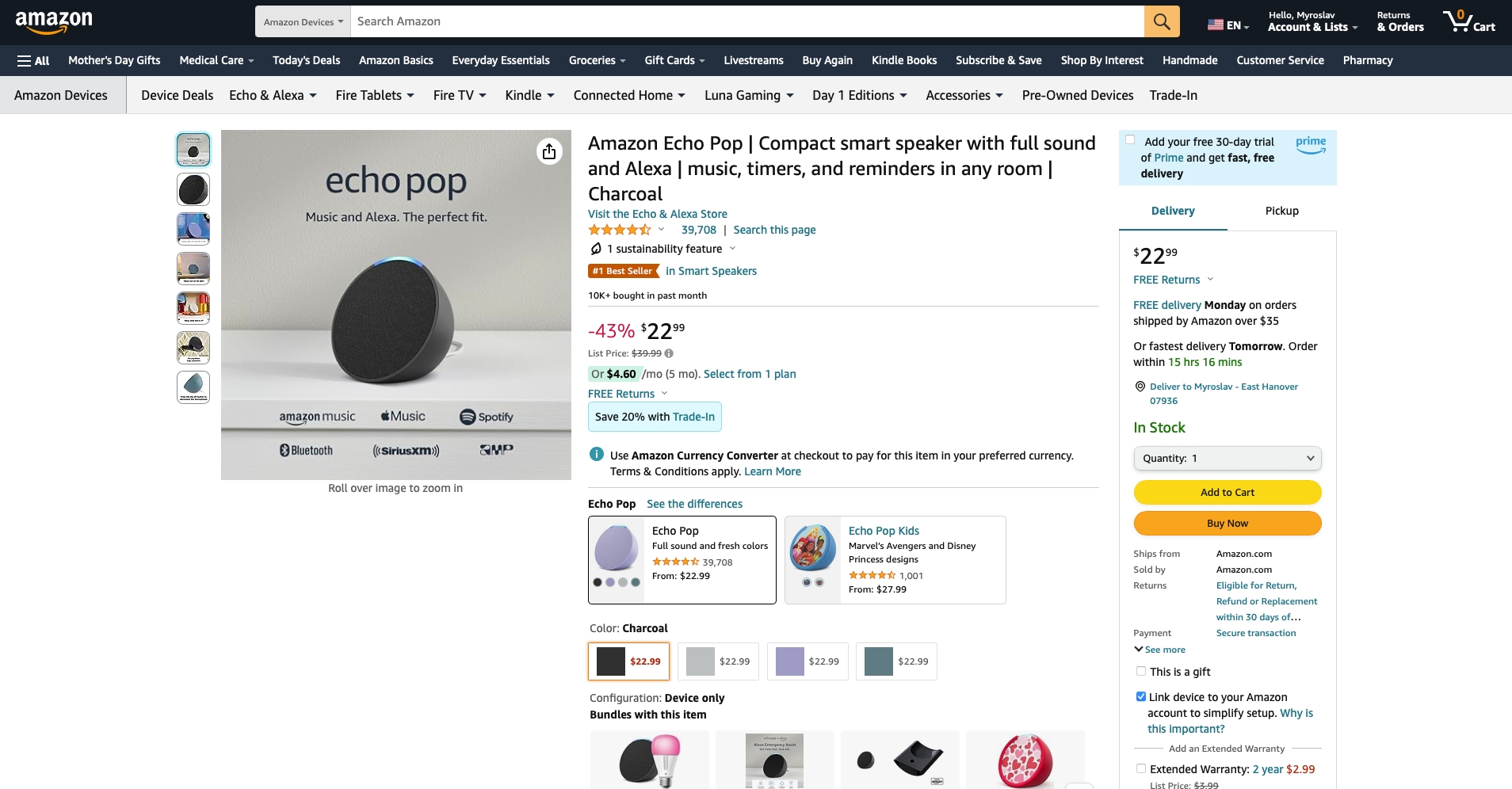
Task: Open the Quantity dropdown
Action: point(1227,458)
